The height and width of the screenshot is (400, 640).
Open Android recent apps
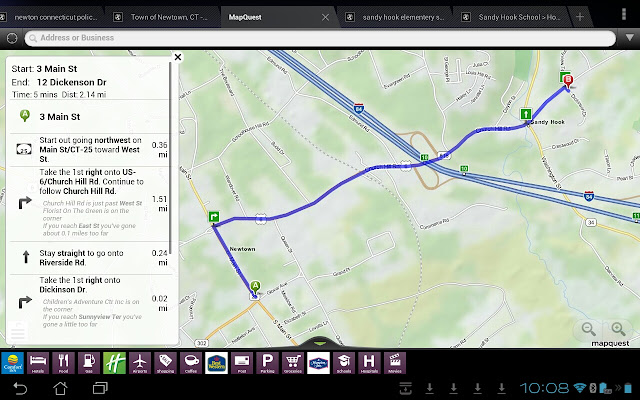tap(100, 388)
